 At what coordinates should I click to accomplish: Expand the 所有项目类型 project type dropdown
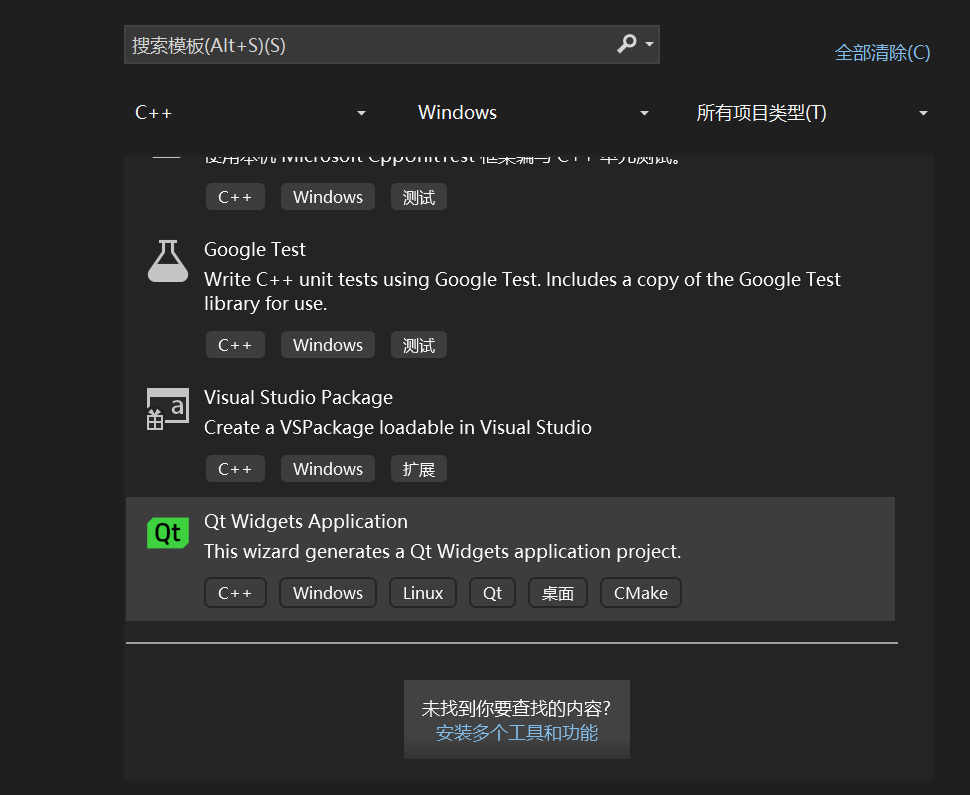click(x=810, y=112)
